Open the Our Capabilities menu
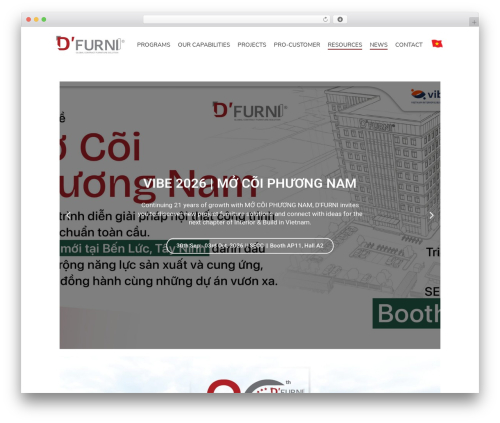This screenshot has height=423, width=500. [x=204, y=45]
